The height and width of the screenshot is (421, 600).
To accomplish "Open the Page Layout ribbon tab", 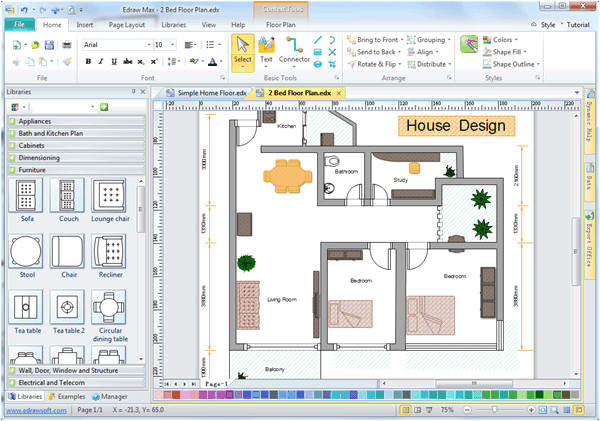I will (x=125, y=23).
